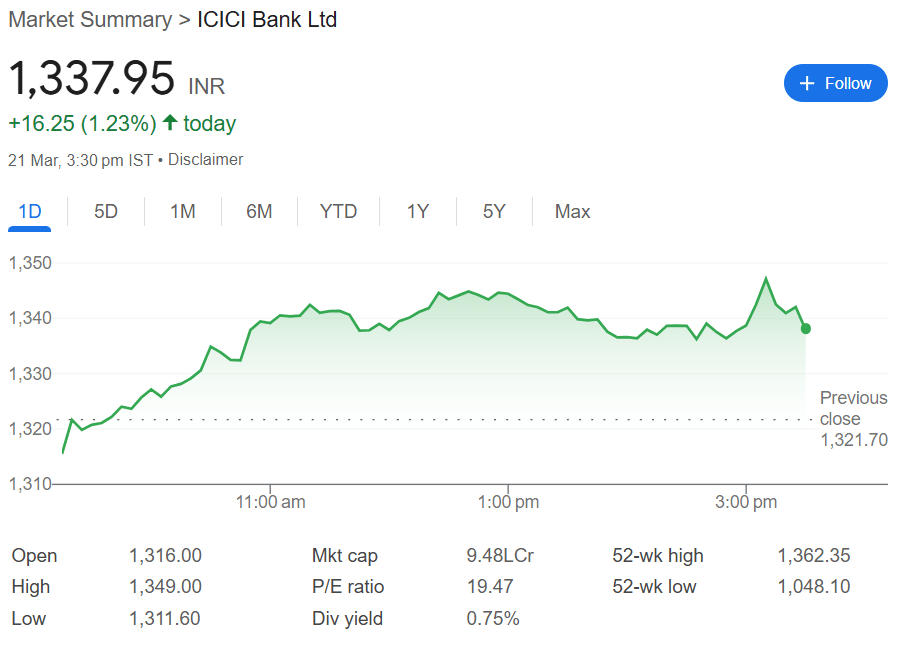Click the green end-point dot on chart

806,329
